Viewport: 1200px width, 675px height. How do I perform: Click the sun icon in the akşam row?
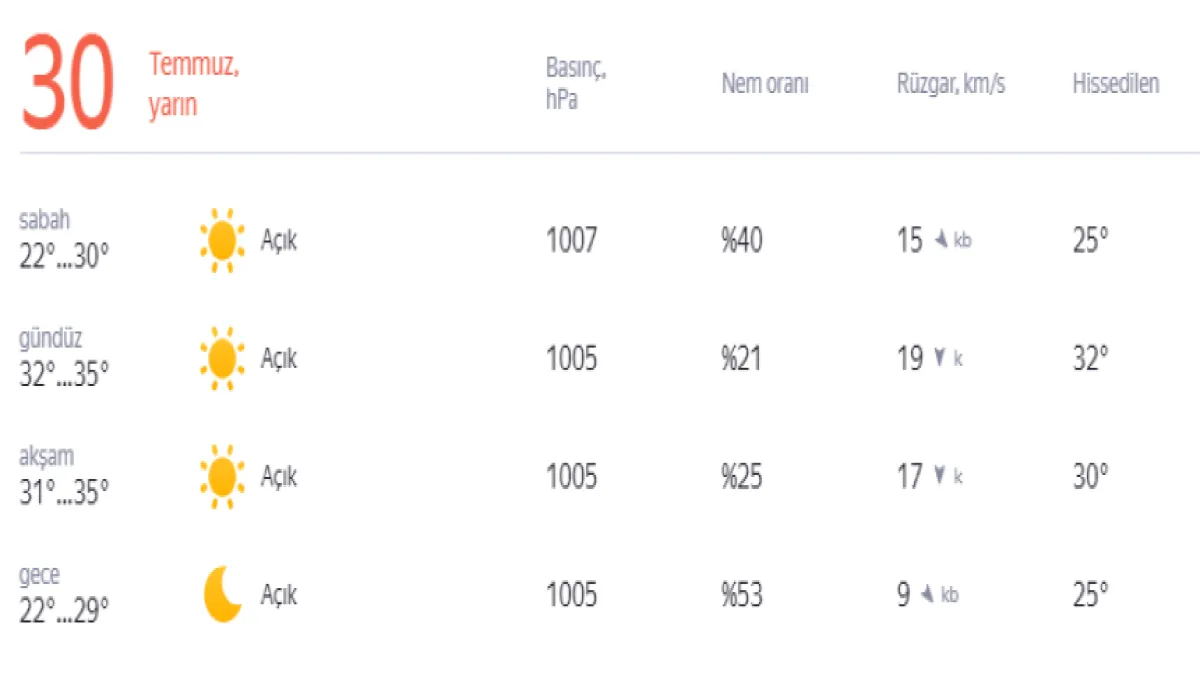tap(221, 477)
